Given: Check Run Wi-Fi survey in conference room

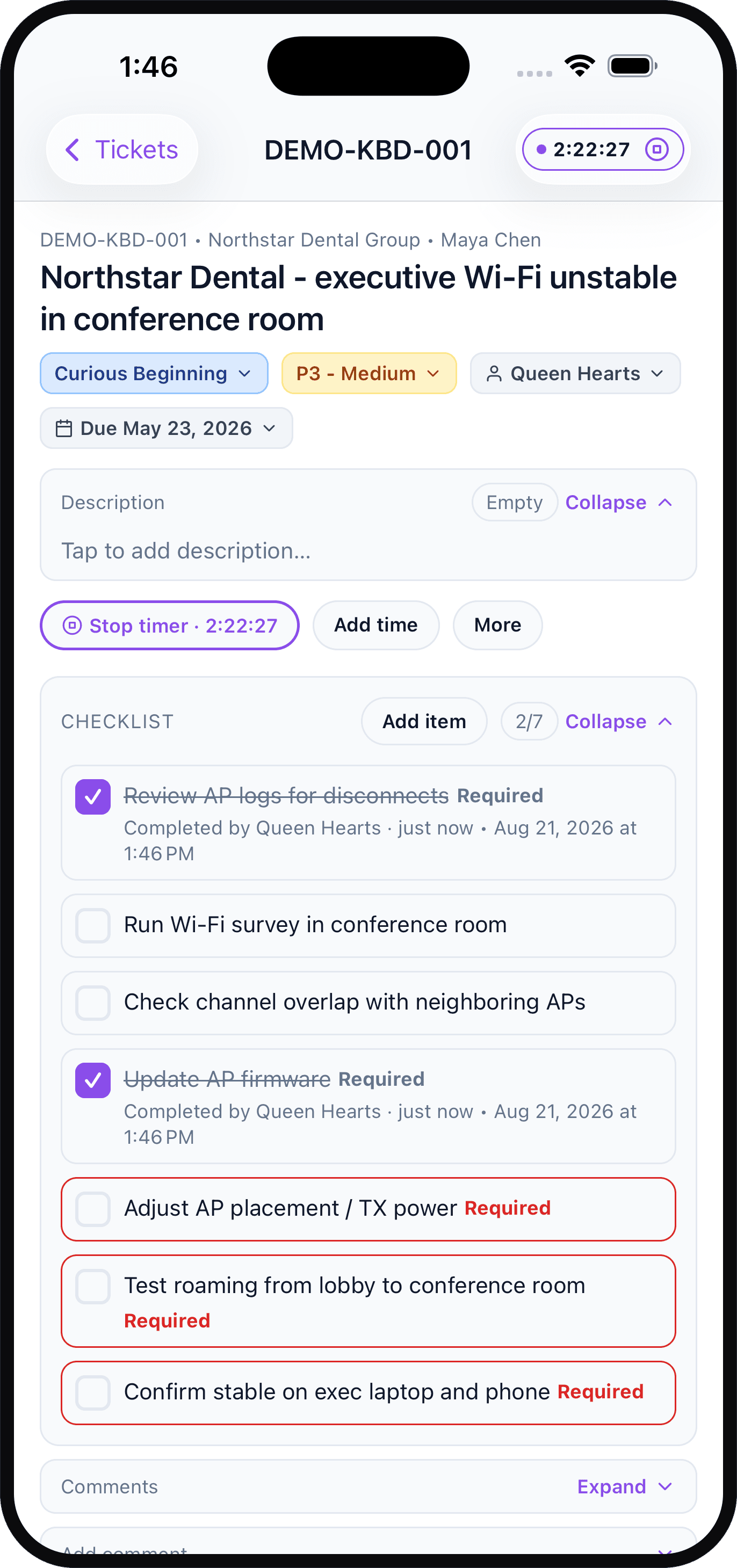Looking at the screenshot, I should pos(92,925).
